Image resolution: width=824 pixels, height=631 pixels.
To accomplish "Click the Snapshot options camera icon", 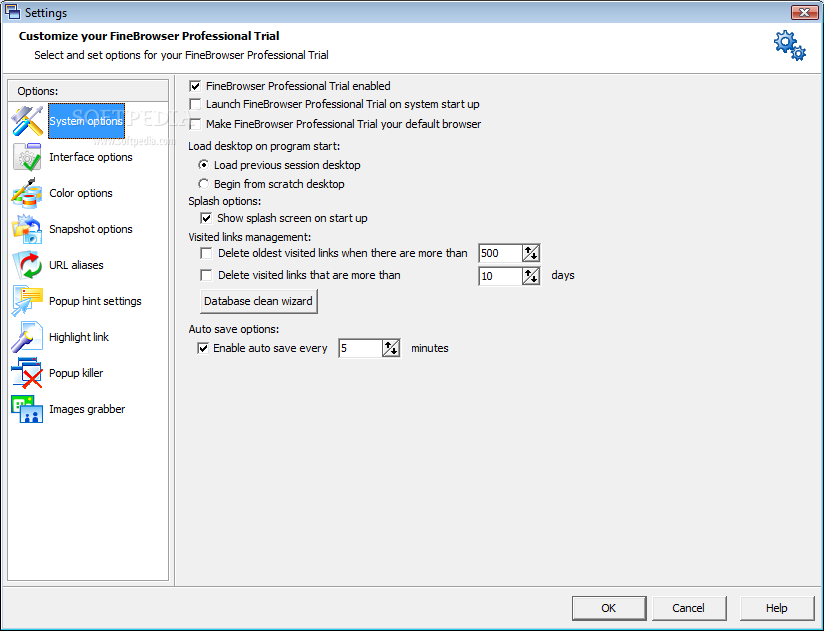I will tap(26, 229).
